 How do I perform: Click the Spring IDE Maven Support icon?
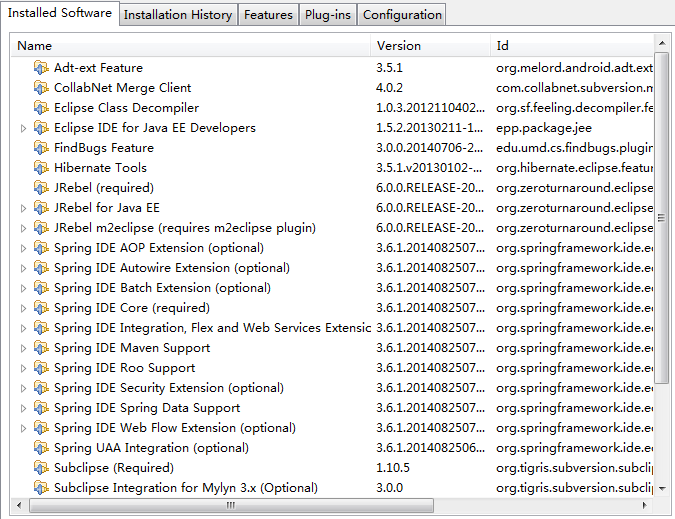tap(41, 348)
